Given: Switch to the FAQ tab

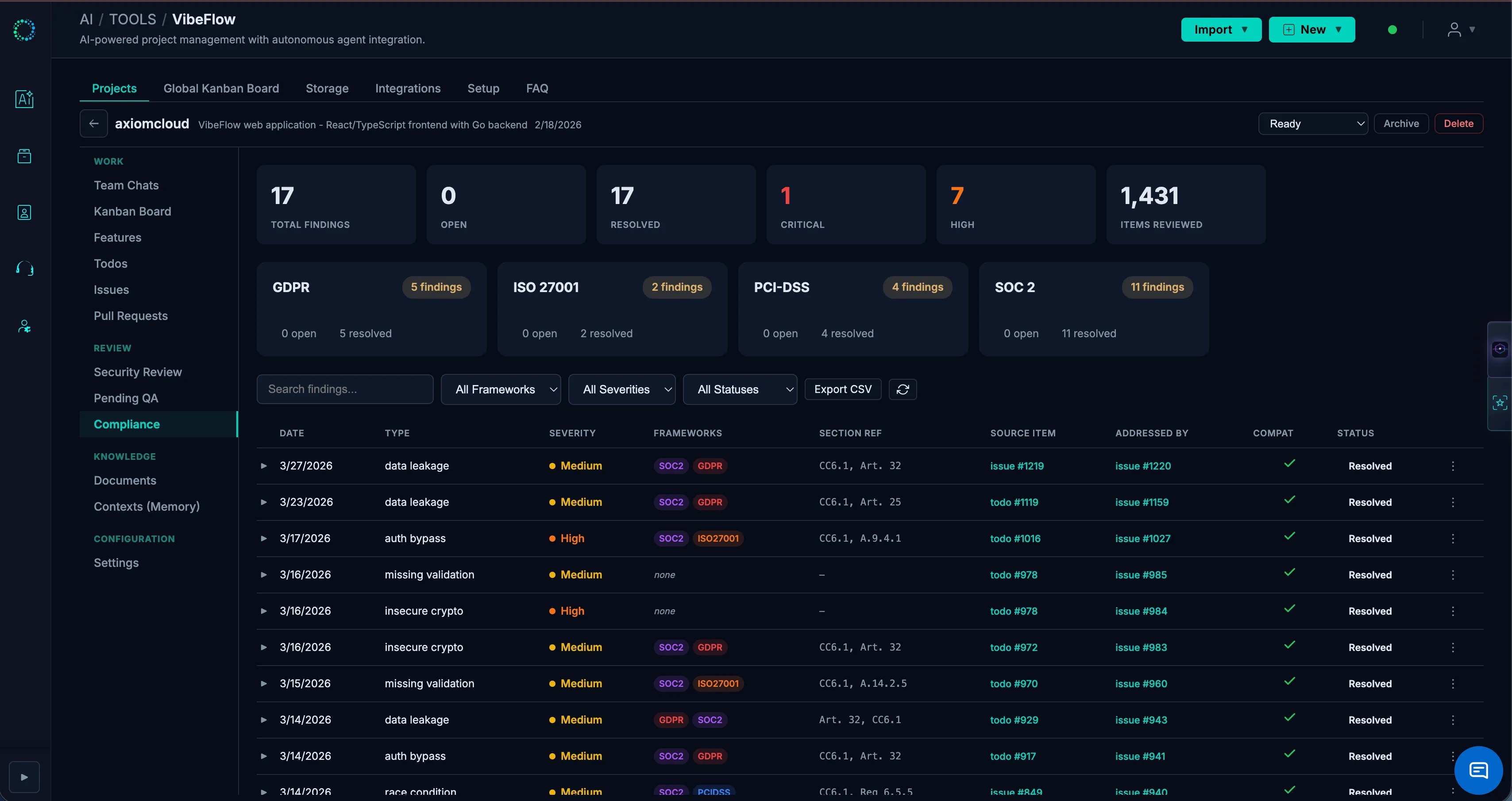Looking at the screenshot, I should 537,88.
